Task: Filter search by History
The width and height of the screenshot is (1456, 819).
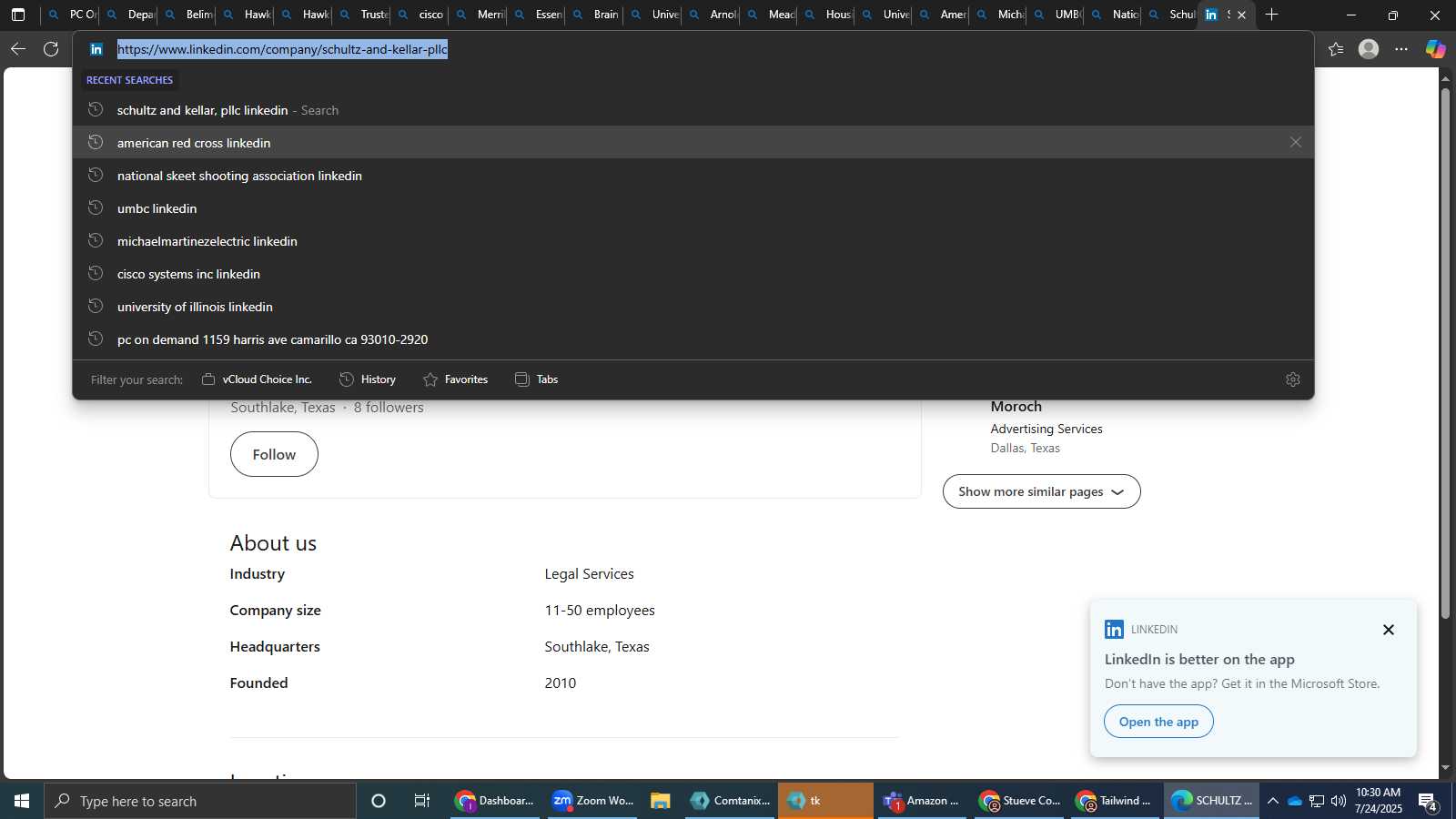Action: [x=368, y=379]
